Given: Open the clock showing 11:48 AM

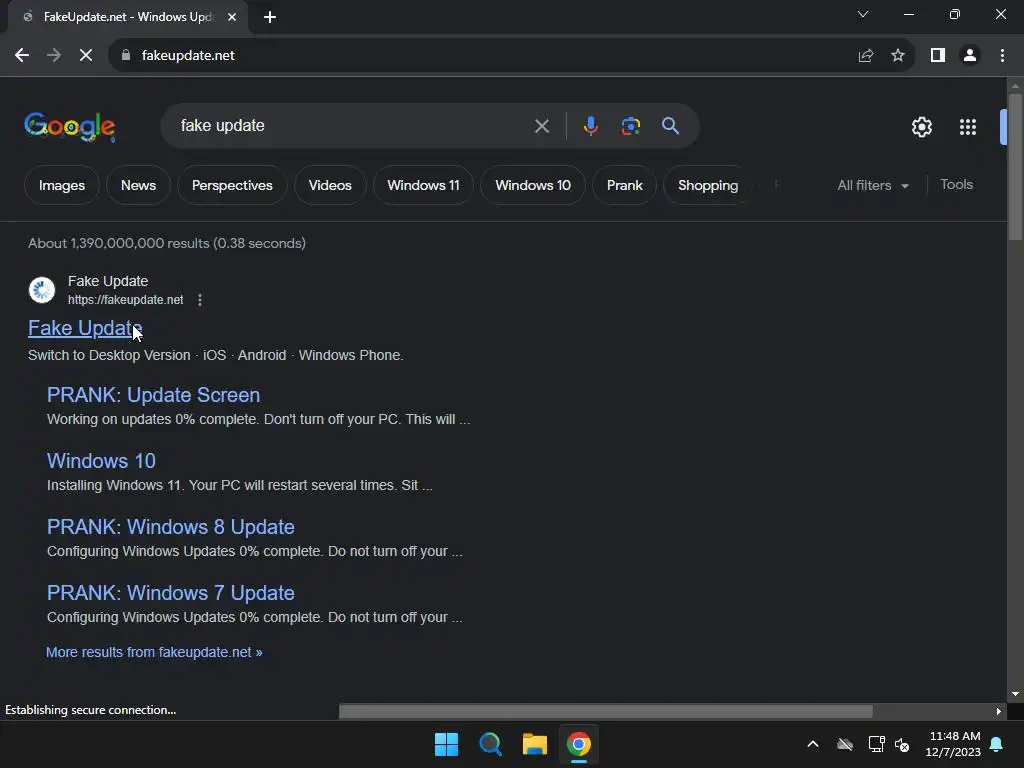Looking at the screenshot, I should 953,744.
